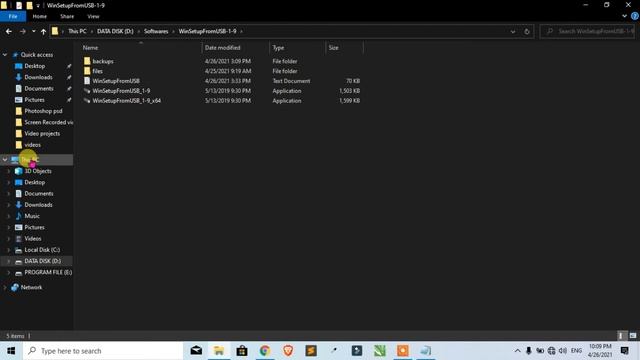Open the Mail app from the taskbar
Viewport: 640px width, 360px height.
[x=196, y=351]
